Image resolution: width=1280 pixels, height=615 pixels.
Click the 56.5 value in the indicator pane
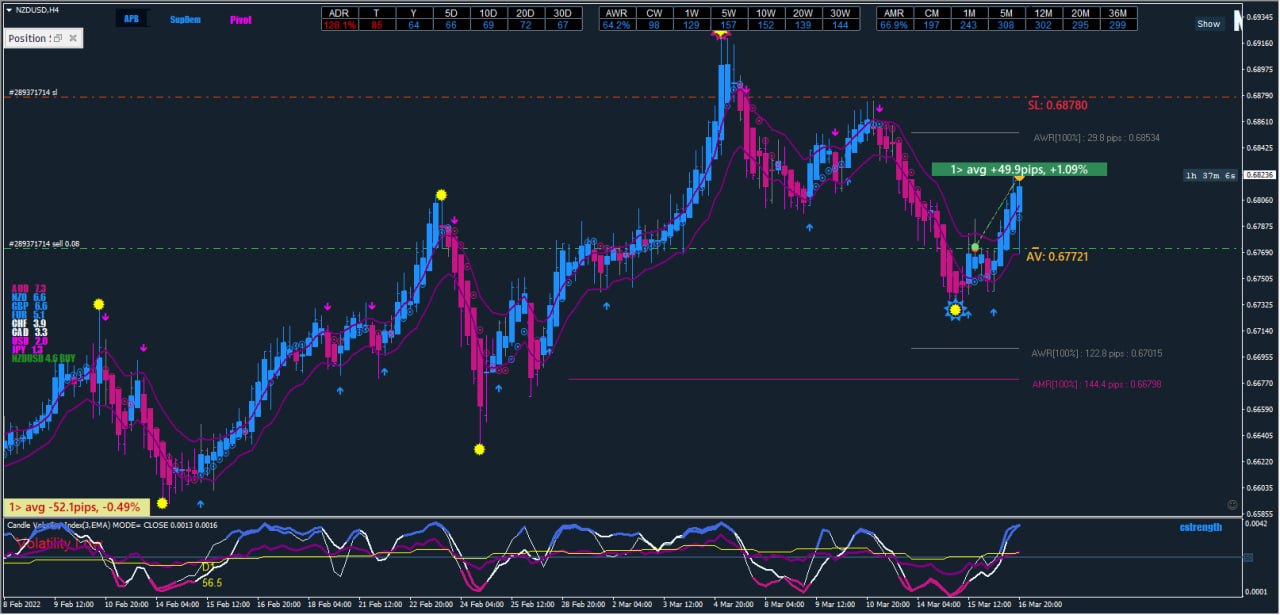[211, 581]
